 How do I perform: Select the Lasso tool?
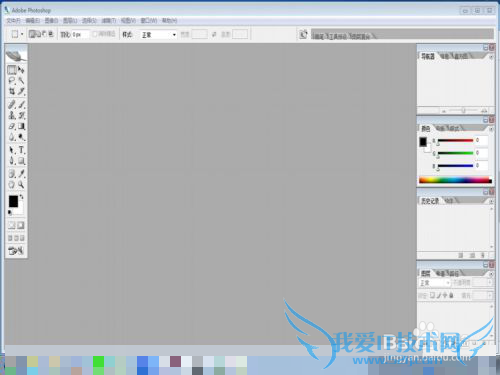pos(12,81)
